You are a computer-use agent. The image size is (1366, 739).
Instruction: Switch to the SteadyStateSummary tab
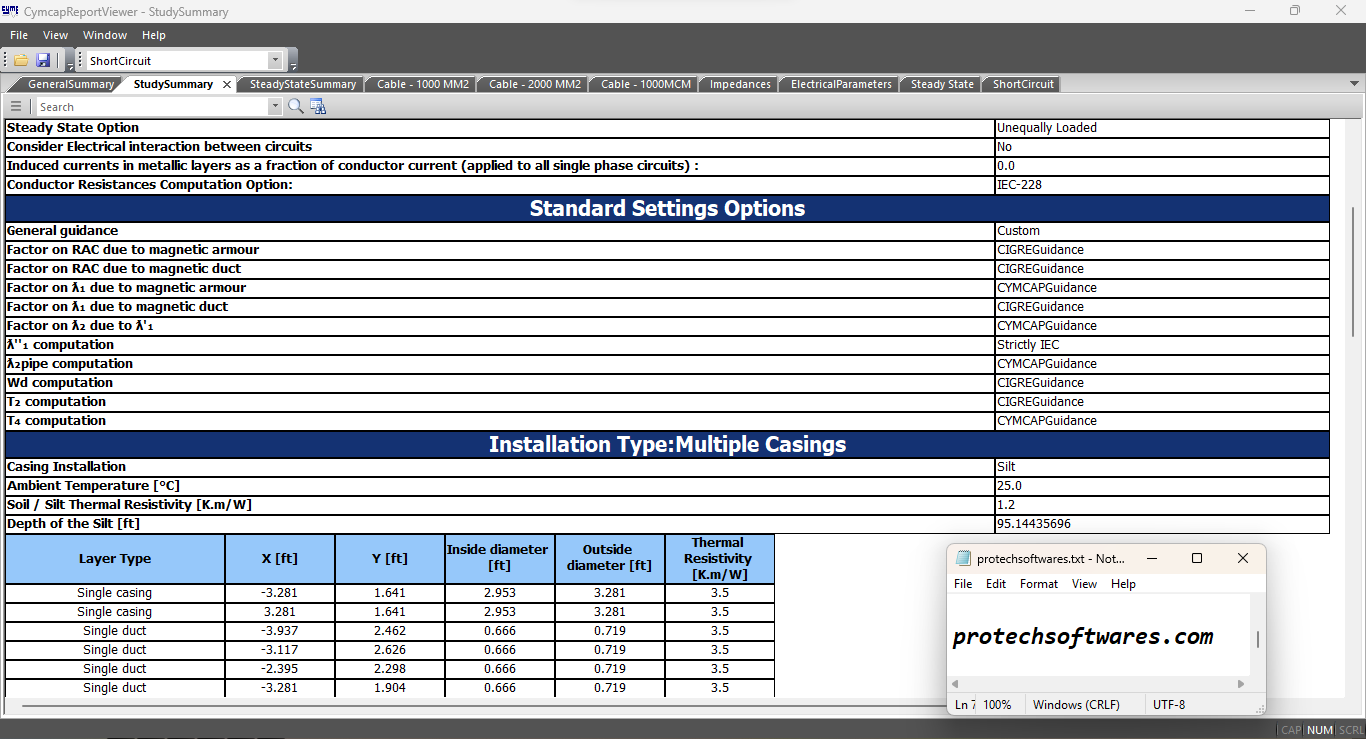click(x=303, y=84)
